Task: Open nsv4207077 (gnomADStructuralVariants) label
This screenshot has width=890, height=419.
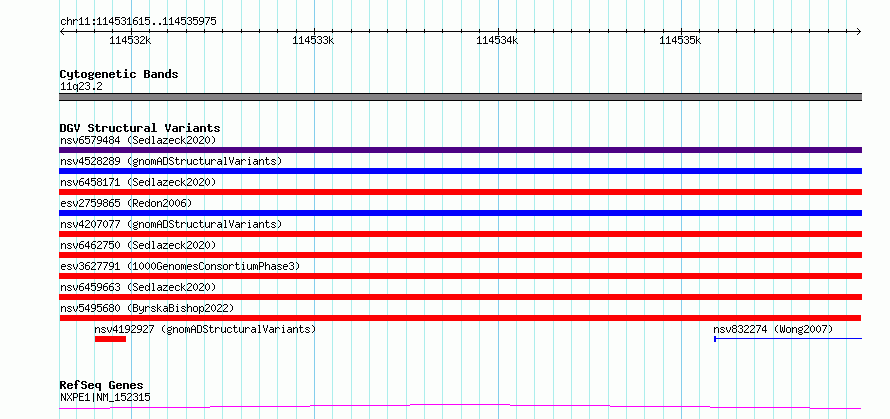Action: pos(171,224)
